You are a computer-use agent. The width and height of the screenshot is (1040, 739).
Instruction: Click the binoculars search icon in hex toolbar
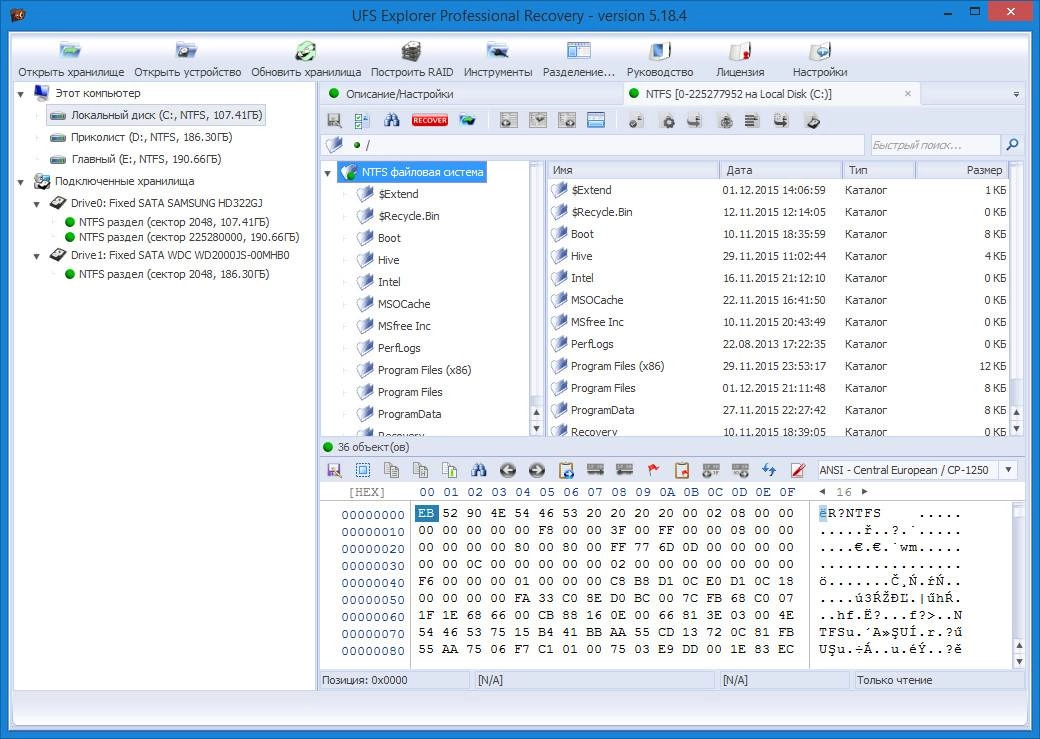click(478, 470)
